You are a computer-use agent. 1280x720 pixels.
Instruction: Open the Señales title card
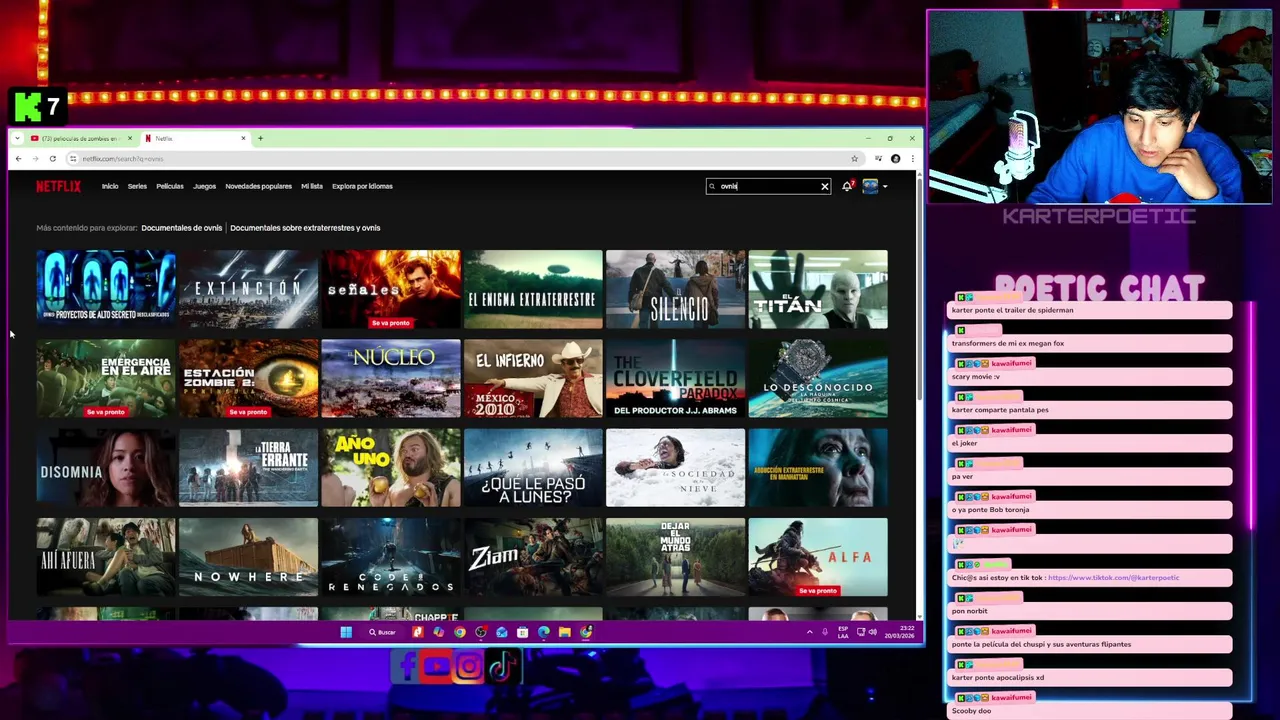391,289
